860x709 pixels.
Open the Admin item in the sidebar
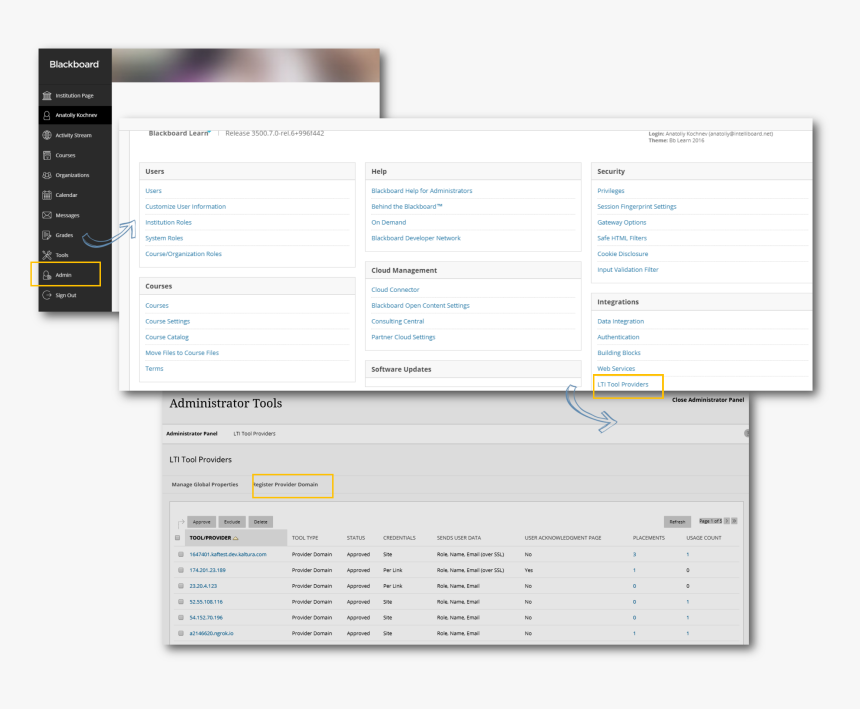tap(63, 275)
